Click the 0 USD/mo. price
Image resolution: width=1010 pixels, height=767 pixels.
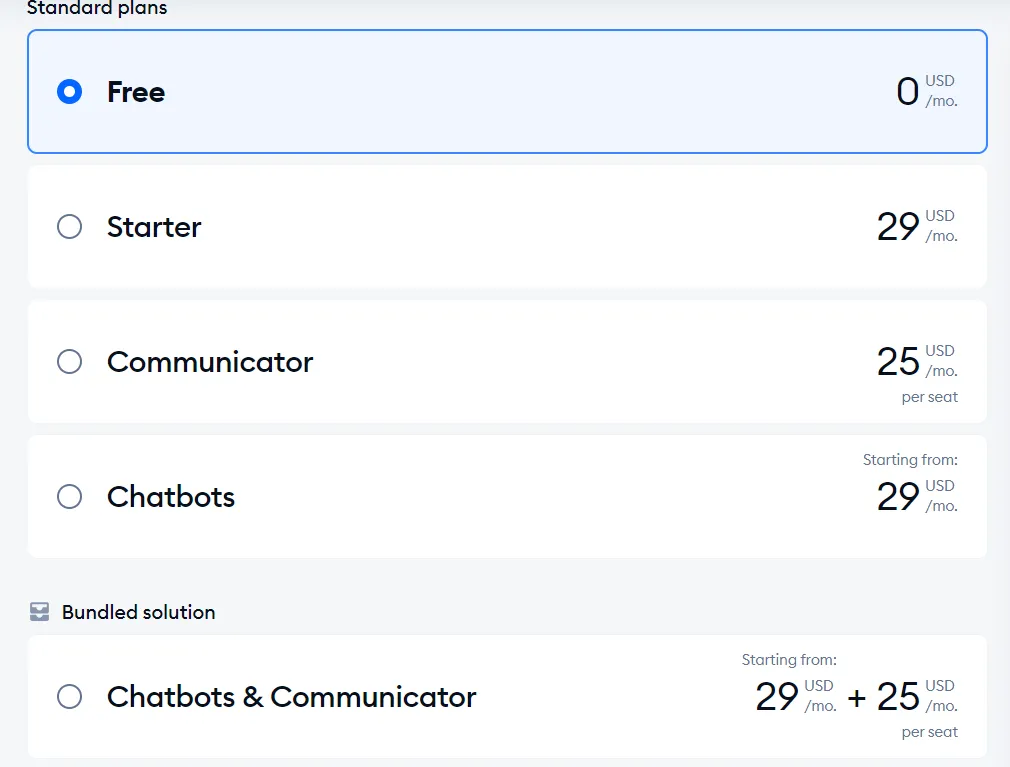pyautogui.click(x=927, y=91)
